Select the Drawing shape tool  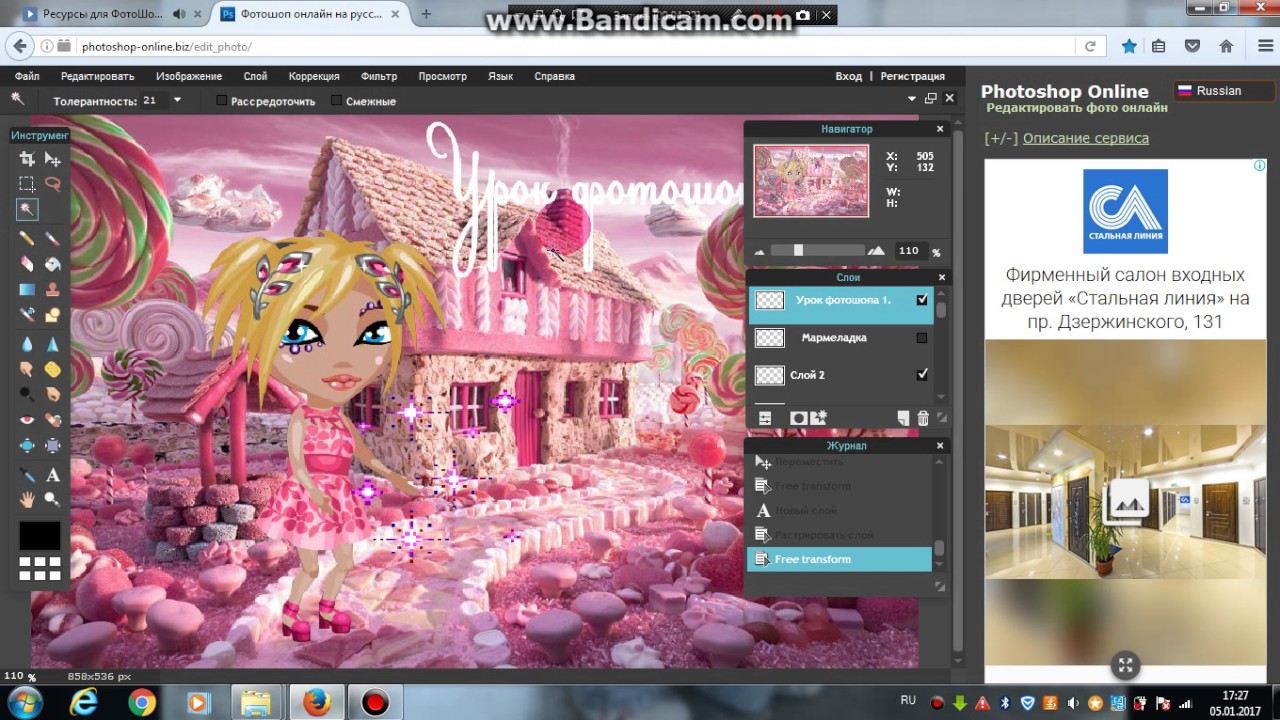point(53,316)
